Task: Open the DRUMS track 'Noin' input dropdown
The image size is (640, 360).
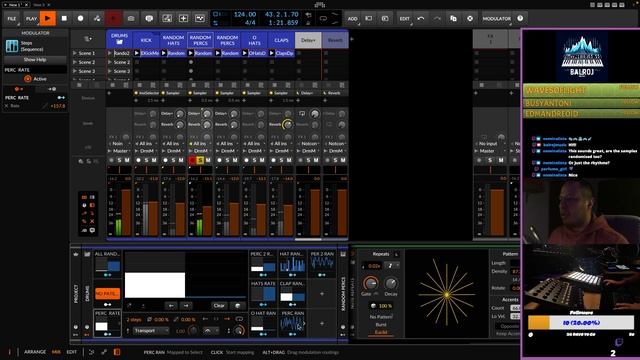Action: (x=119, y=144)
